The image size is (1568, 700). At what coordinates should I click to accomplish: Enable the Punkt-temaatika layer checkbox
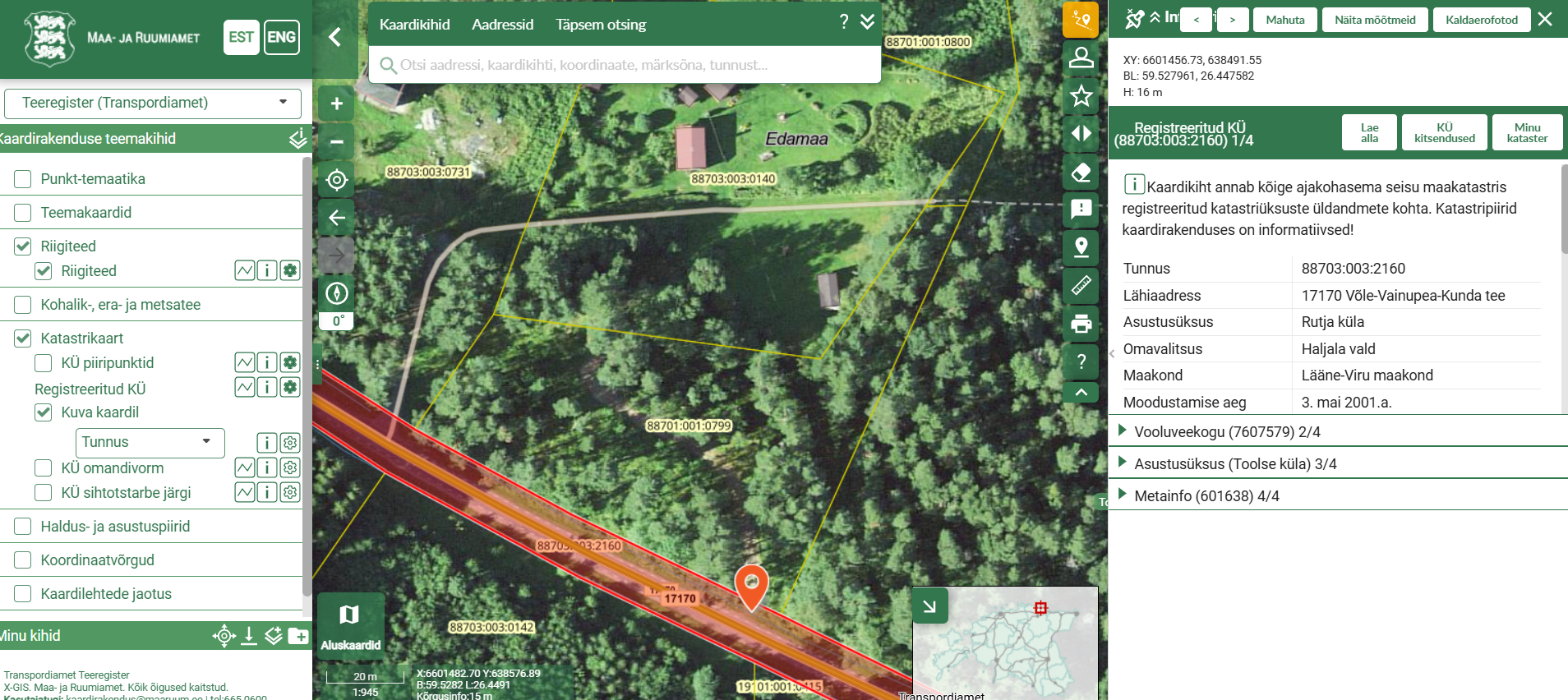click(23, 179)
